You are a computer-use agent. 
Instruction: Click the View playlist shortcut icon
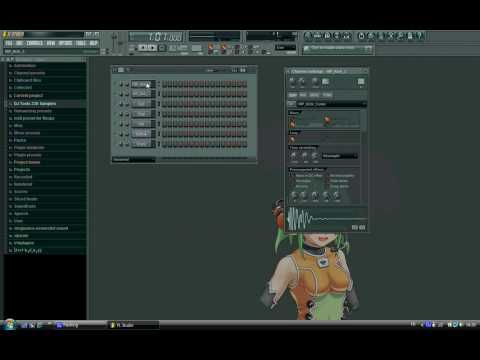[308, 36]
